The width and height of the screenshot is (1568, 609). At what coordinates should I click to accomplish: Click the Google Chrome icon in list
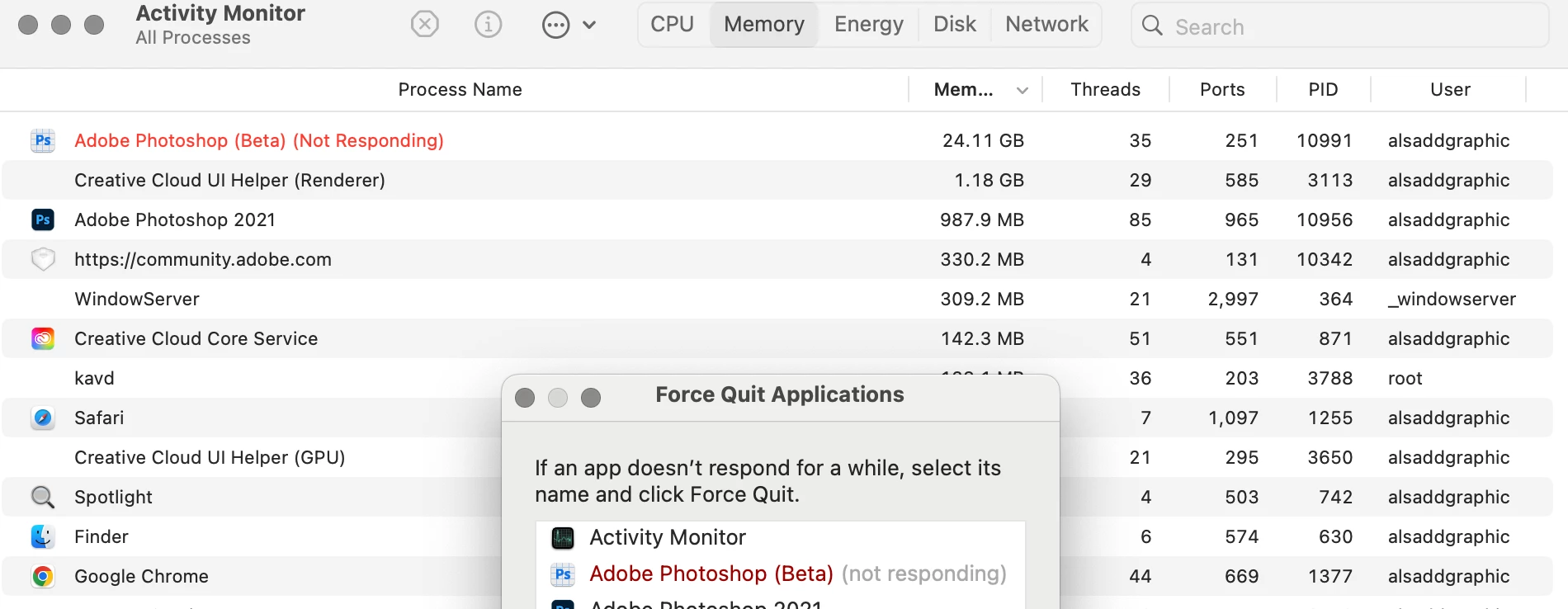[x=43, y=576]
